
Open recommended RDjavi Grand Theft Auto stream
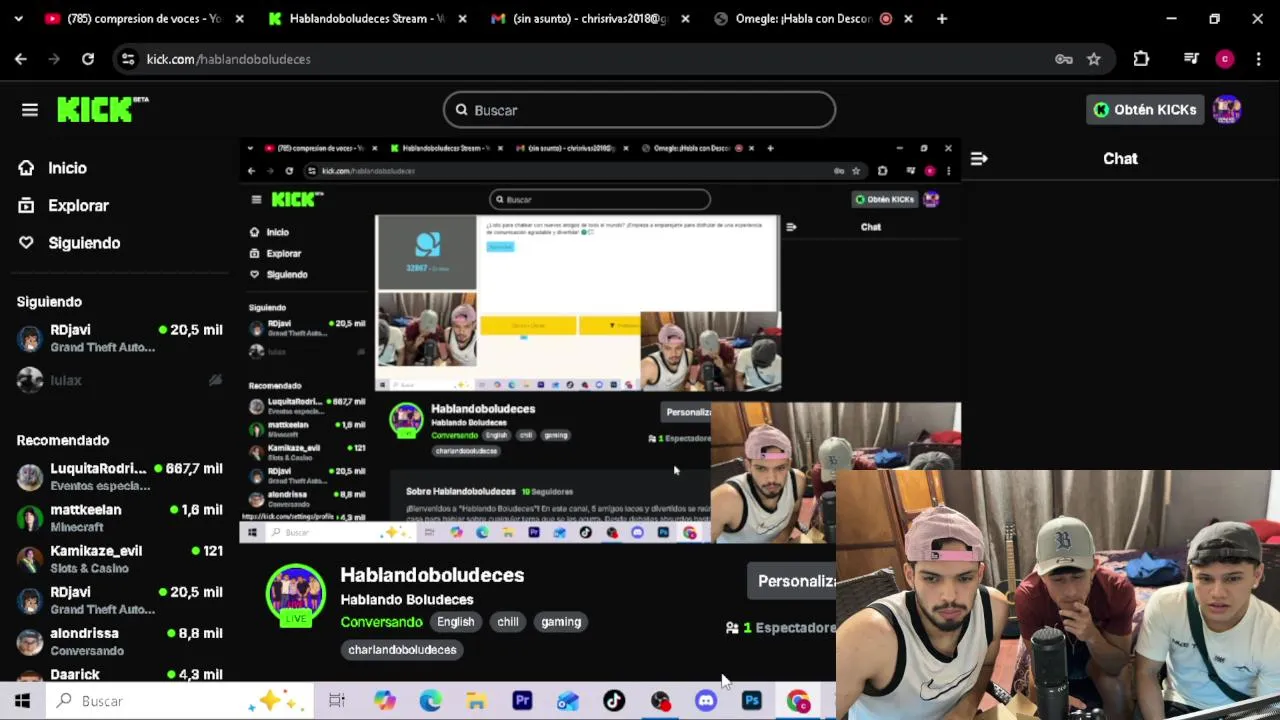coord(119,600)
